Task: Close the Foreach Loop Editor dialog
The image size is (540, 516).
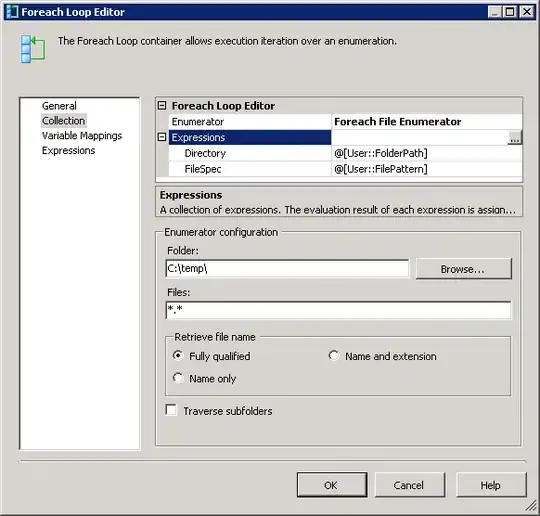Action: point(526,12)
